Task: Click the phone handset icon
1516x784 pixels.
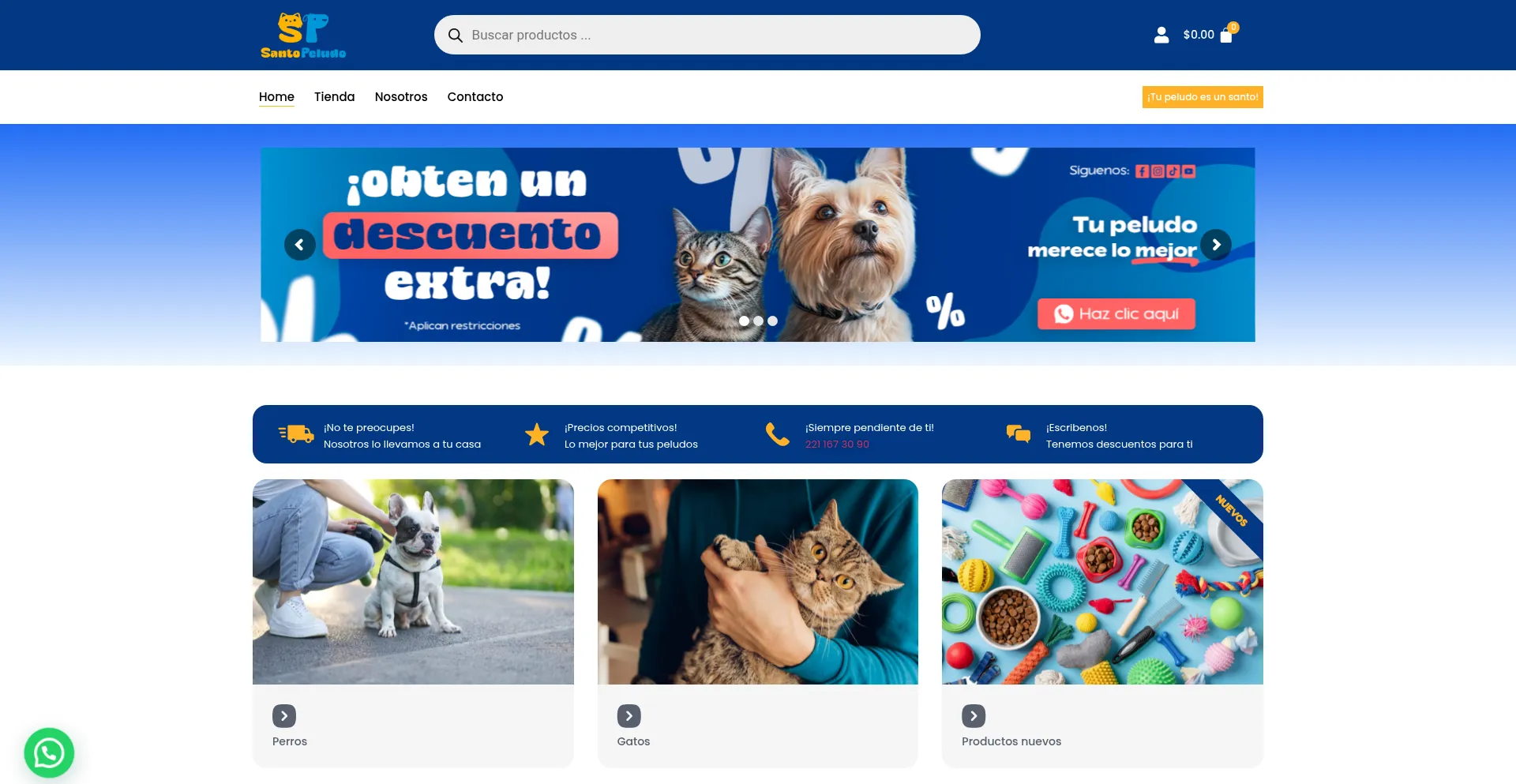Action: pyautogui.click(x=777, y=434)
